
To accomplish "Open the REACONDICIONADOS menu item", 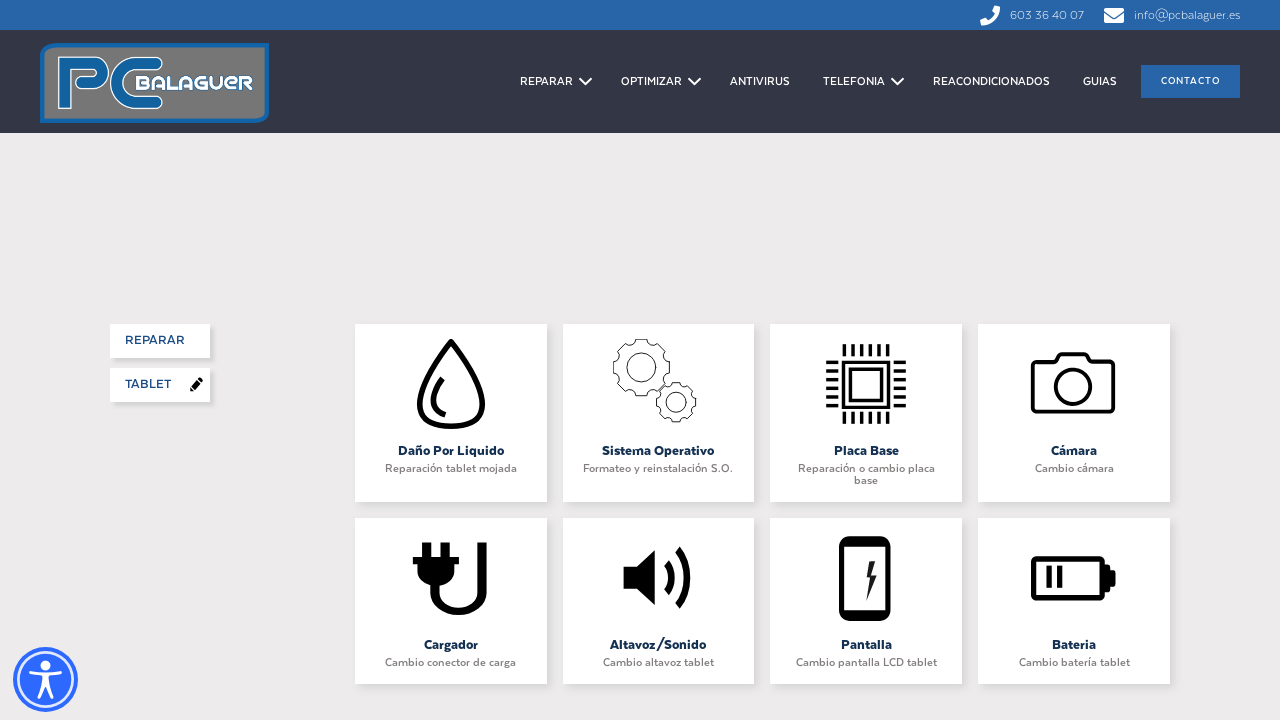I will coord(991,81).
